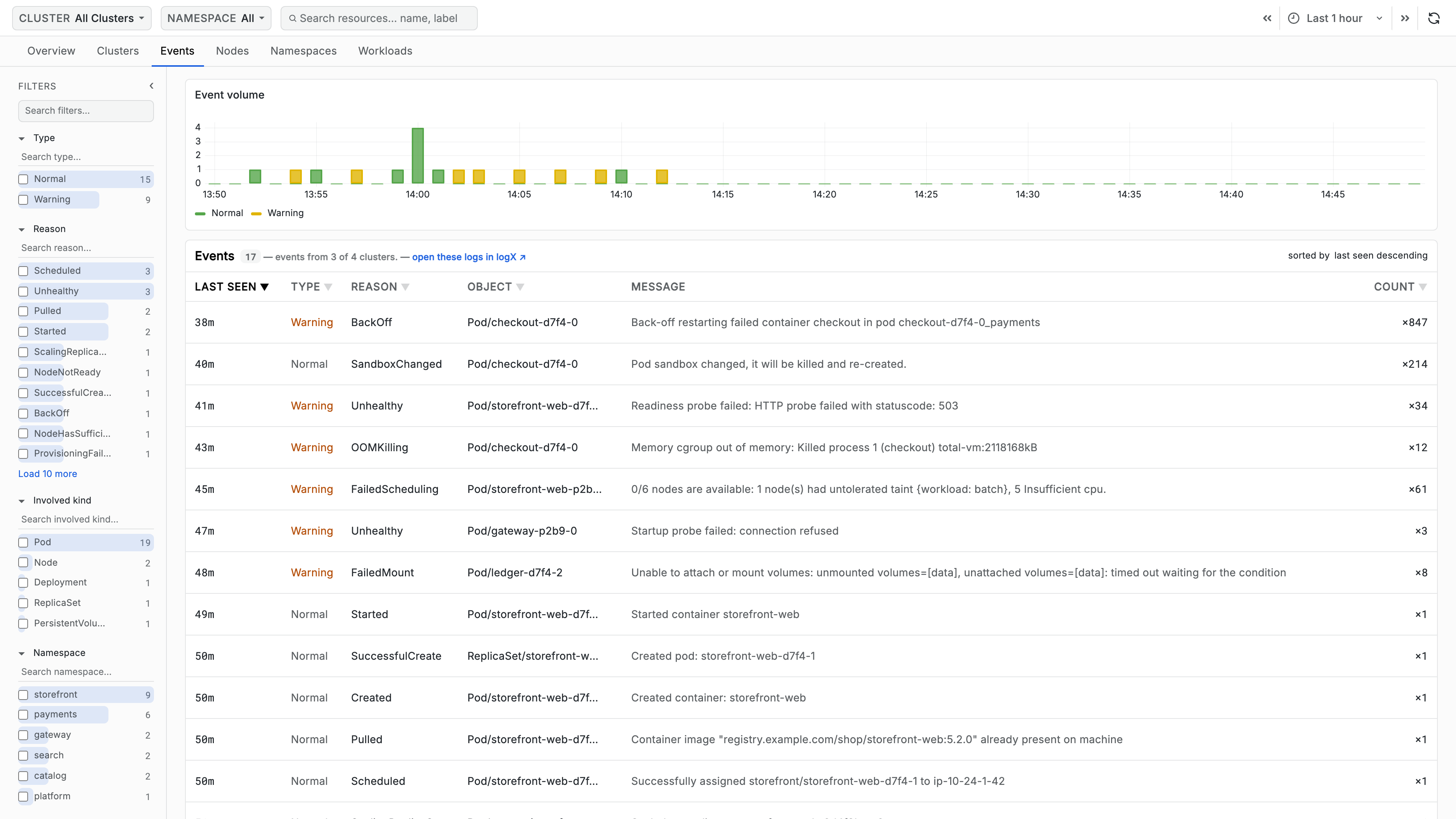1456x819 pixels.
Task: Click the refresh icon in top bar
Action: tap(1434, 18)
